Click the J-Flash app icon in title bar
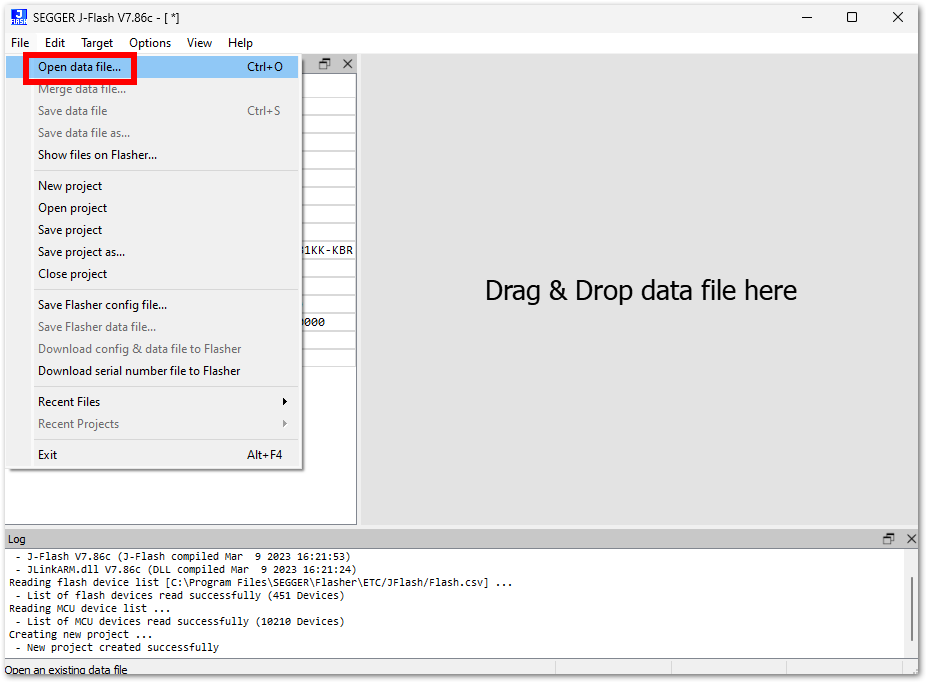This screenshot has width=927, height=683. pos(19,17)
